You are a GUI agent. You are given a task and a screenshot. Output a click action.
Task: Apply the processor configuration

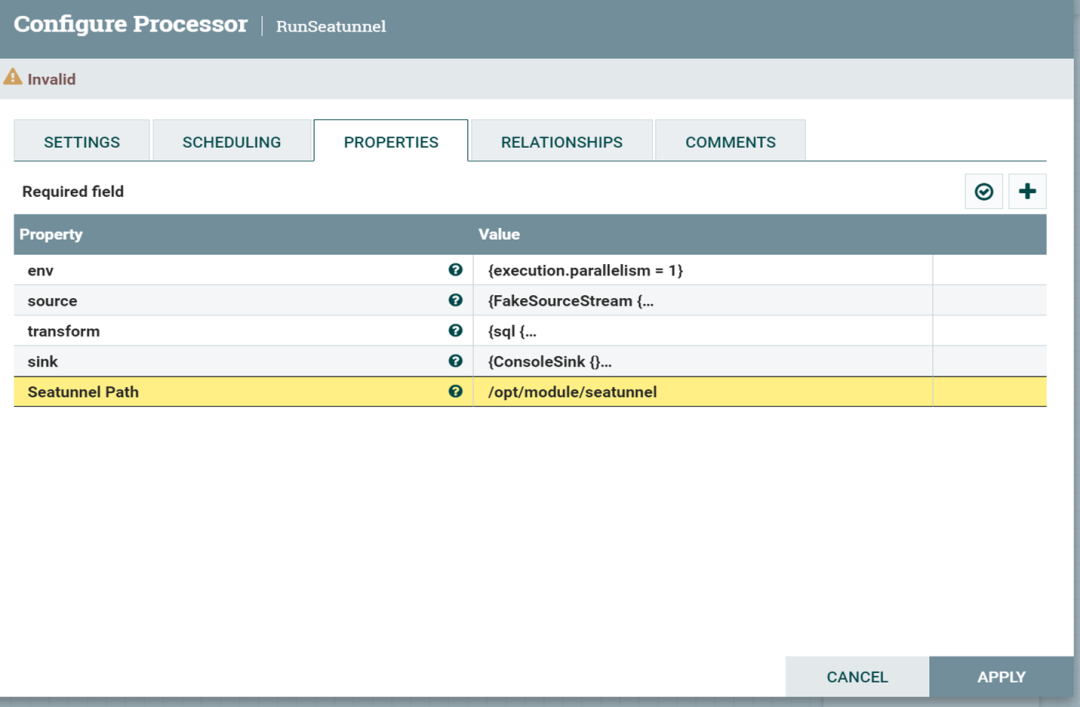click(1001, 677)
